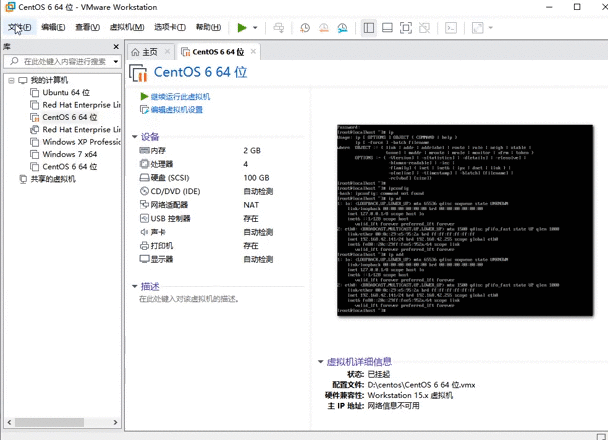
Task: Click the large CentOS VM title icon
Action: click(x=138, y=73)
